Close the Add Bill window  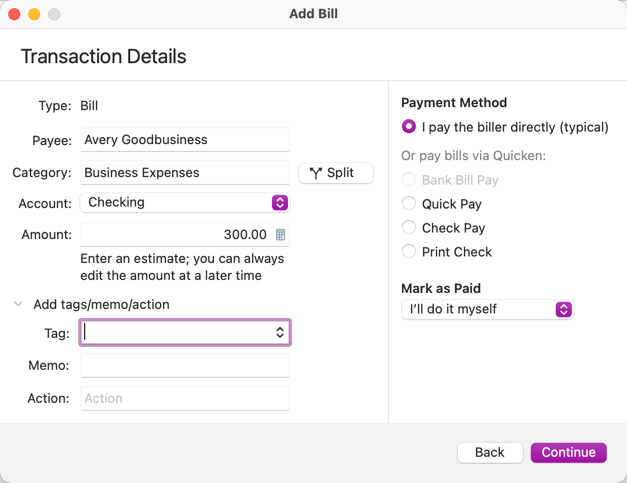click(x=14, y=14)
